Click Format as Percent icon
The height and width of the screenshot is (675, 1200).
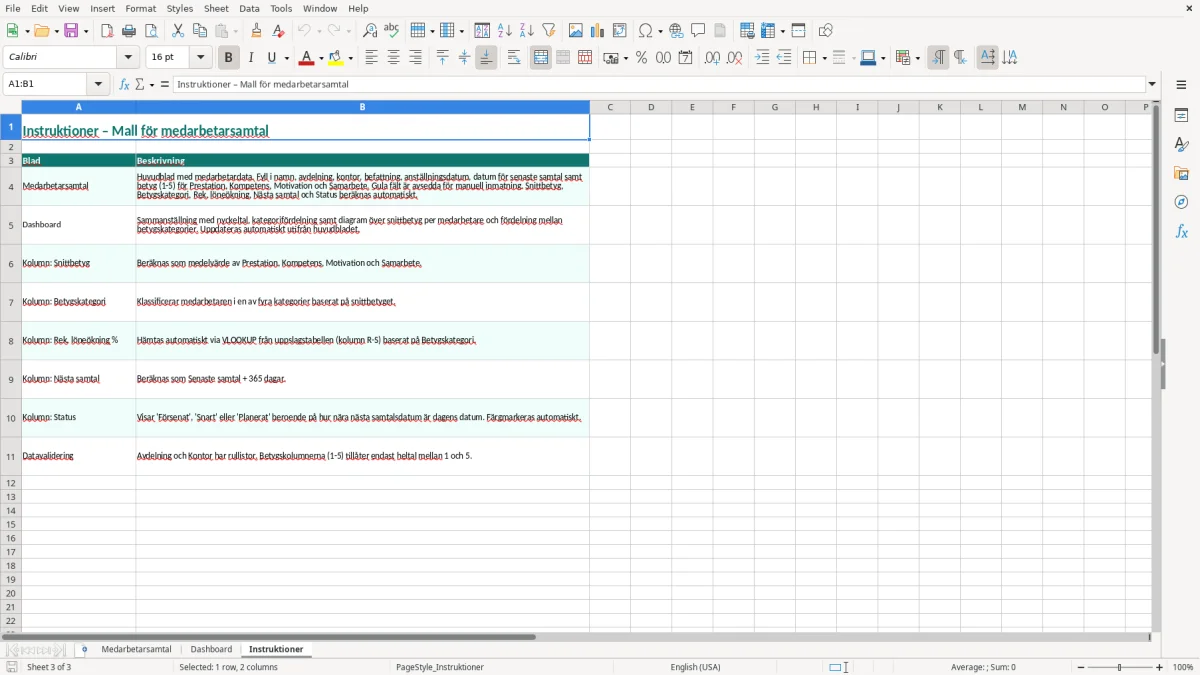[642, 58]
